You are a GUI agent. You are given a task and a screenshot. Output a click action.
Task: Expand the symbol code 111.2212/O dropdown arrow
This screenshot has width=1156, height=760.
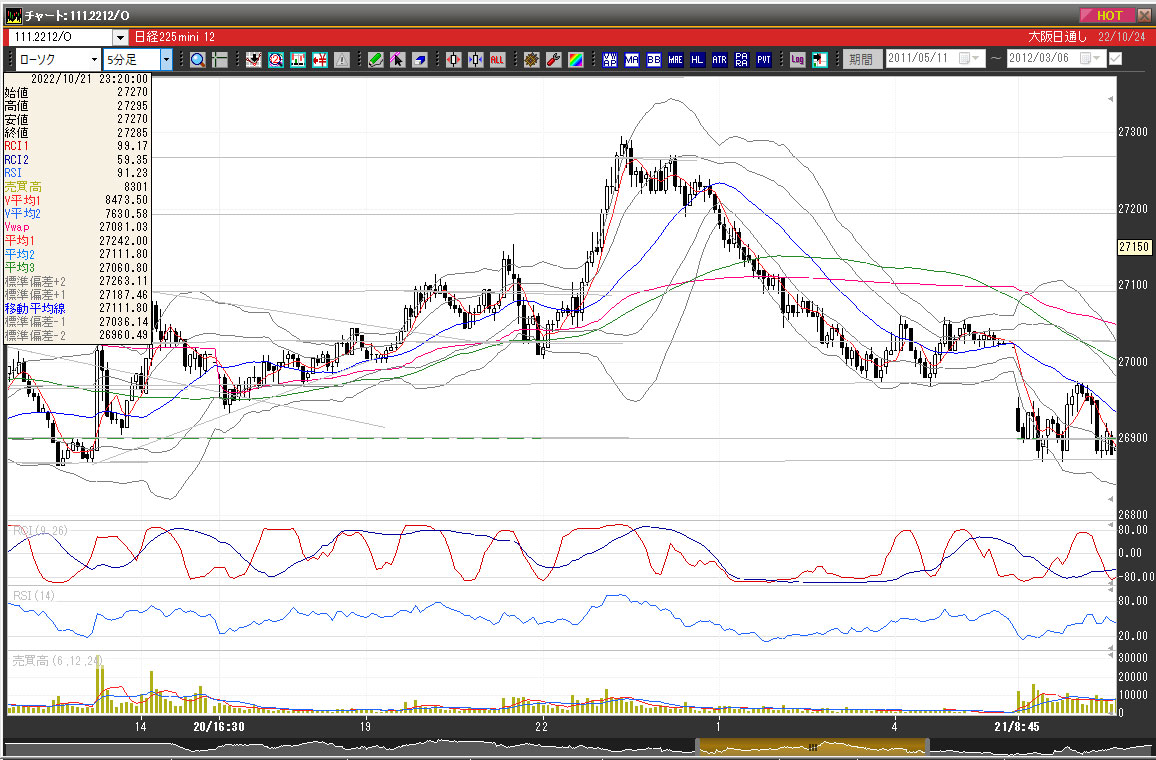pyautogui.click(x=120, y=37)
